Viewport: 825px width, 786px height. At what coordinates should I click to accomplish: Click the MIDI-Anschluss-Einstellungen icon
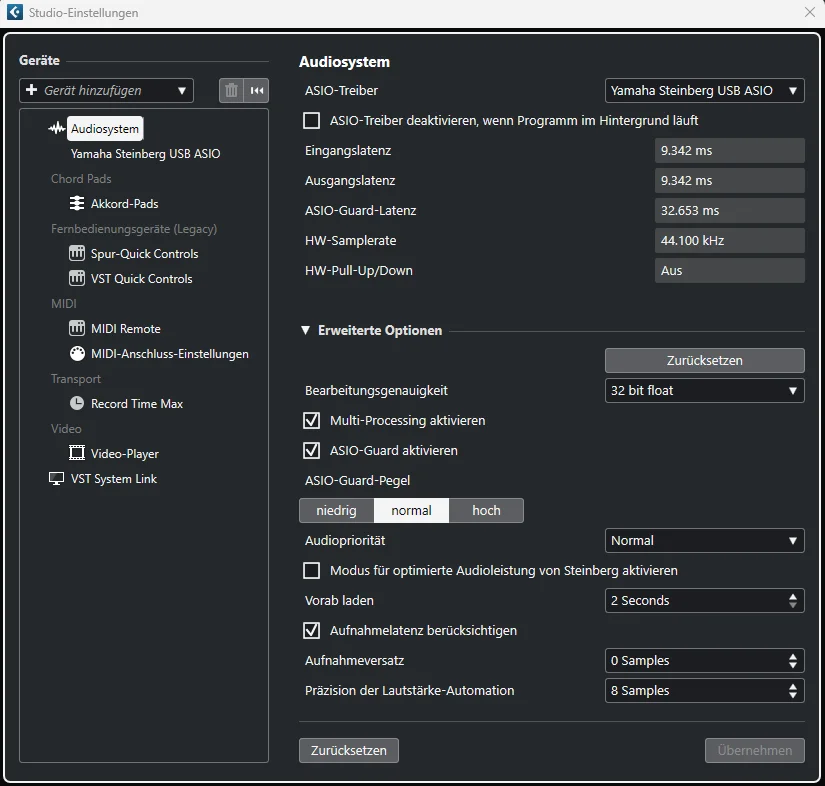(x=77, y=354)
